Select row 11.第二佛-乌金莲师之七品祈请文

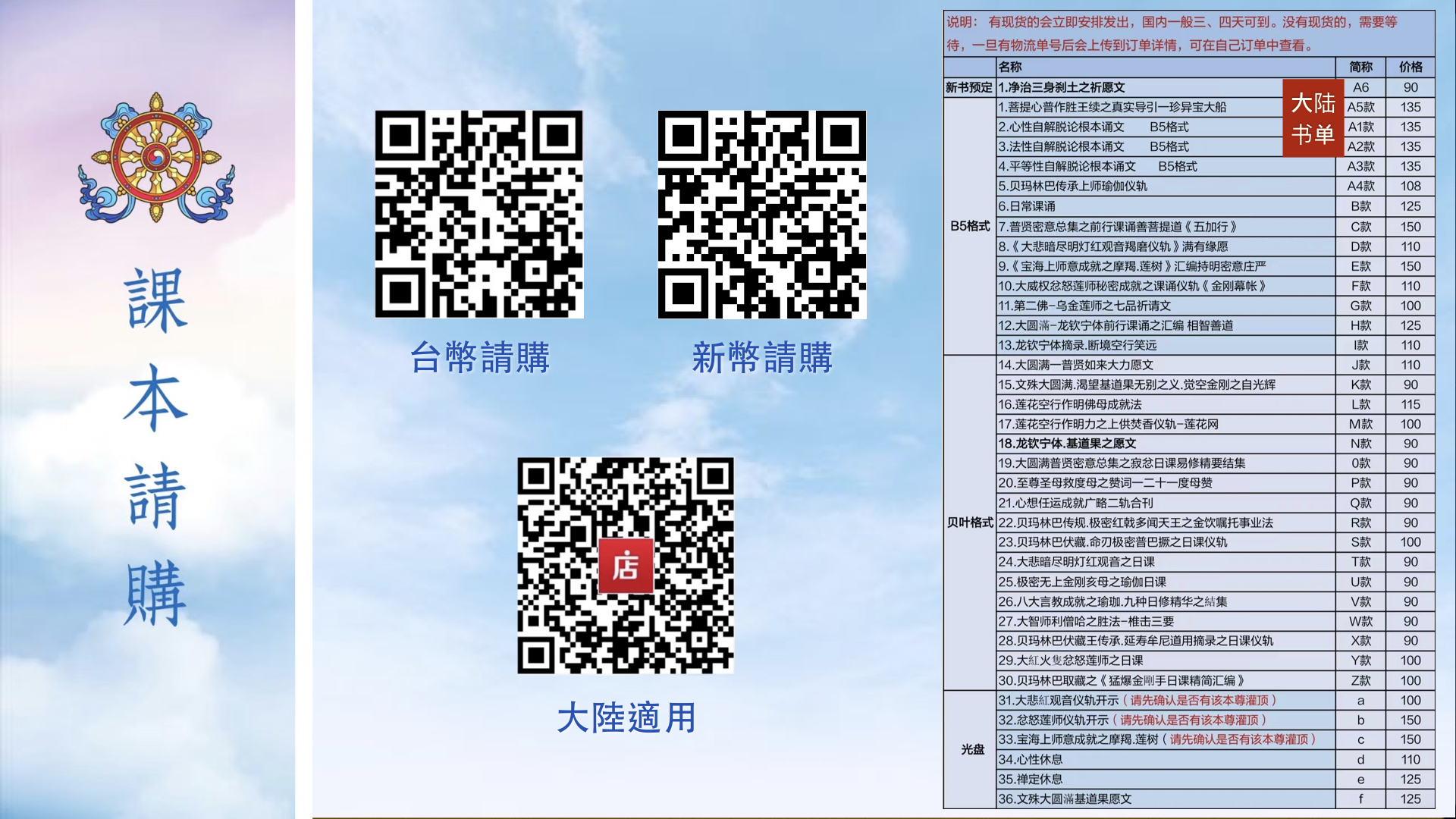(x=1166, y=306)
